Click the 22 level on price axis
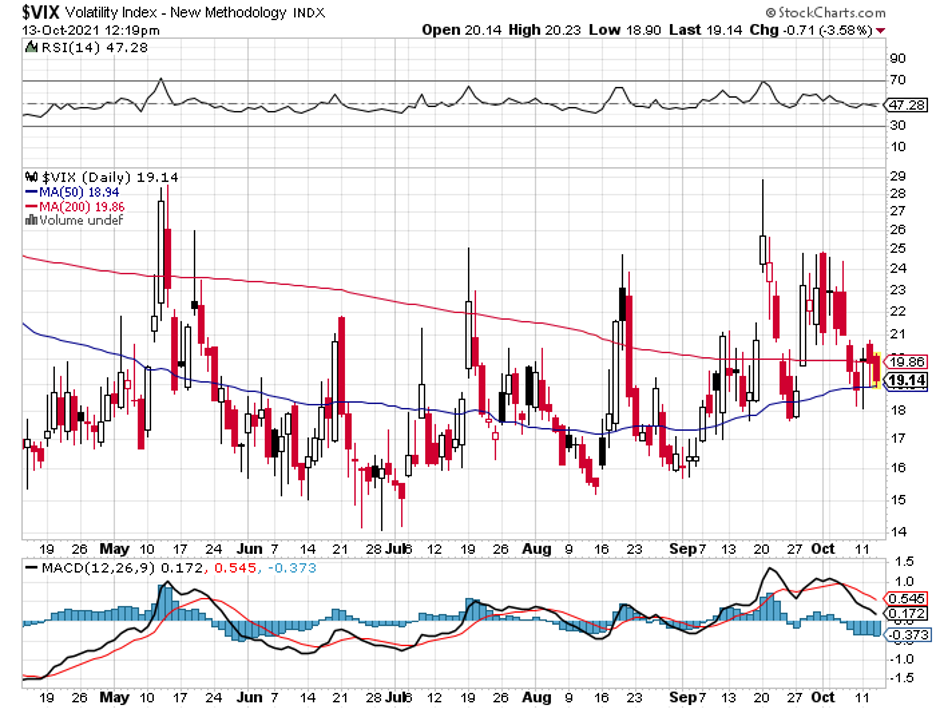 (x=897, y=312)
